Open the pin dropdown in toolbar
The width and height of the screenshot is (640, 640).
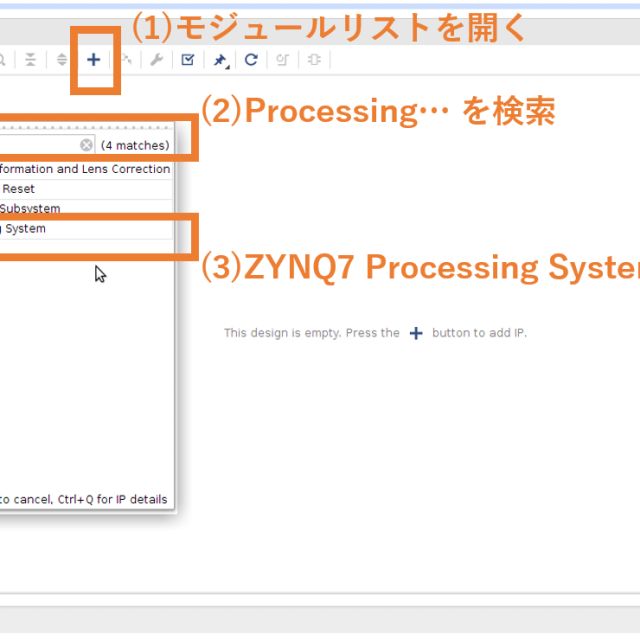point(220,60)
